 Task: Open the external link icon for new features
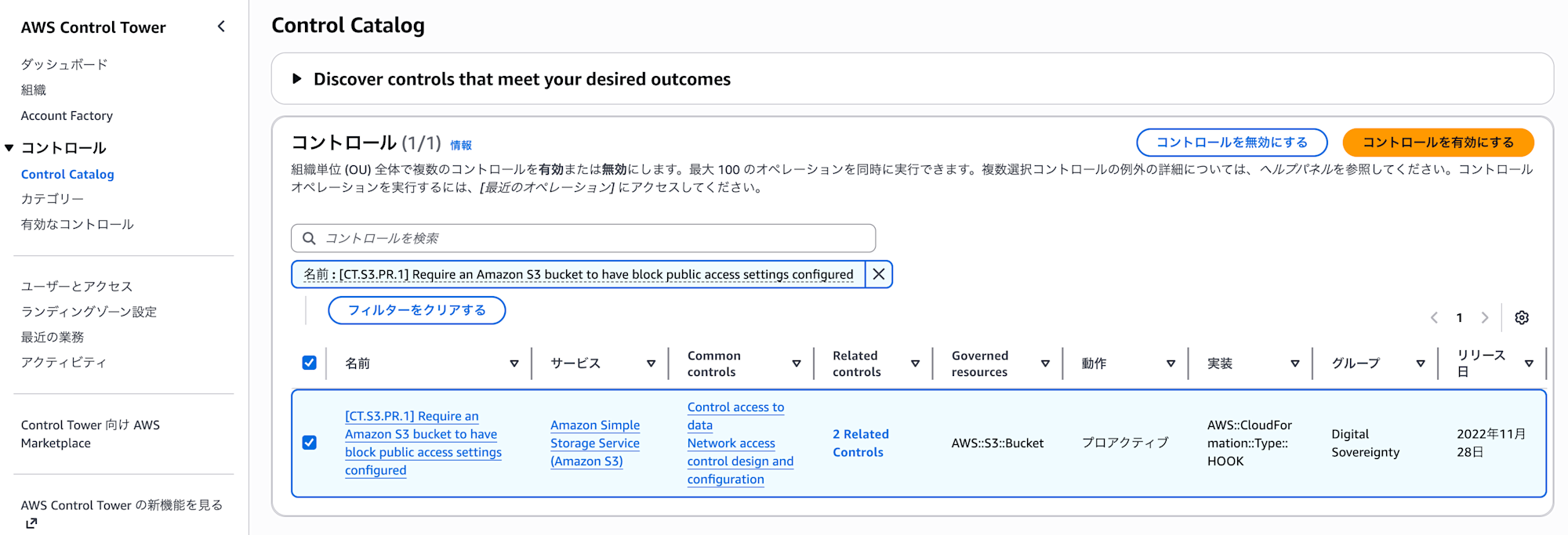click(x=31, y=523)
